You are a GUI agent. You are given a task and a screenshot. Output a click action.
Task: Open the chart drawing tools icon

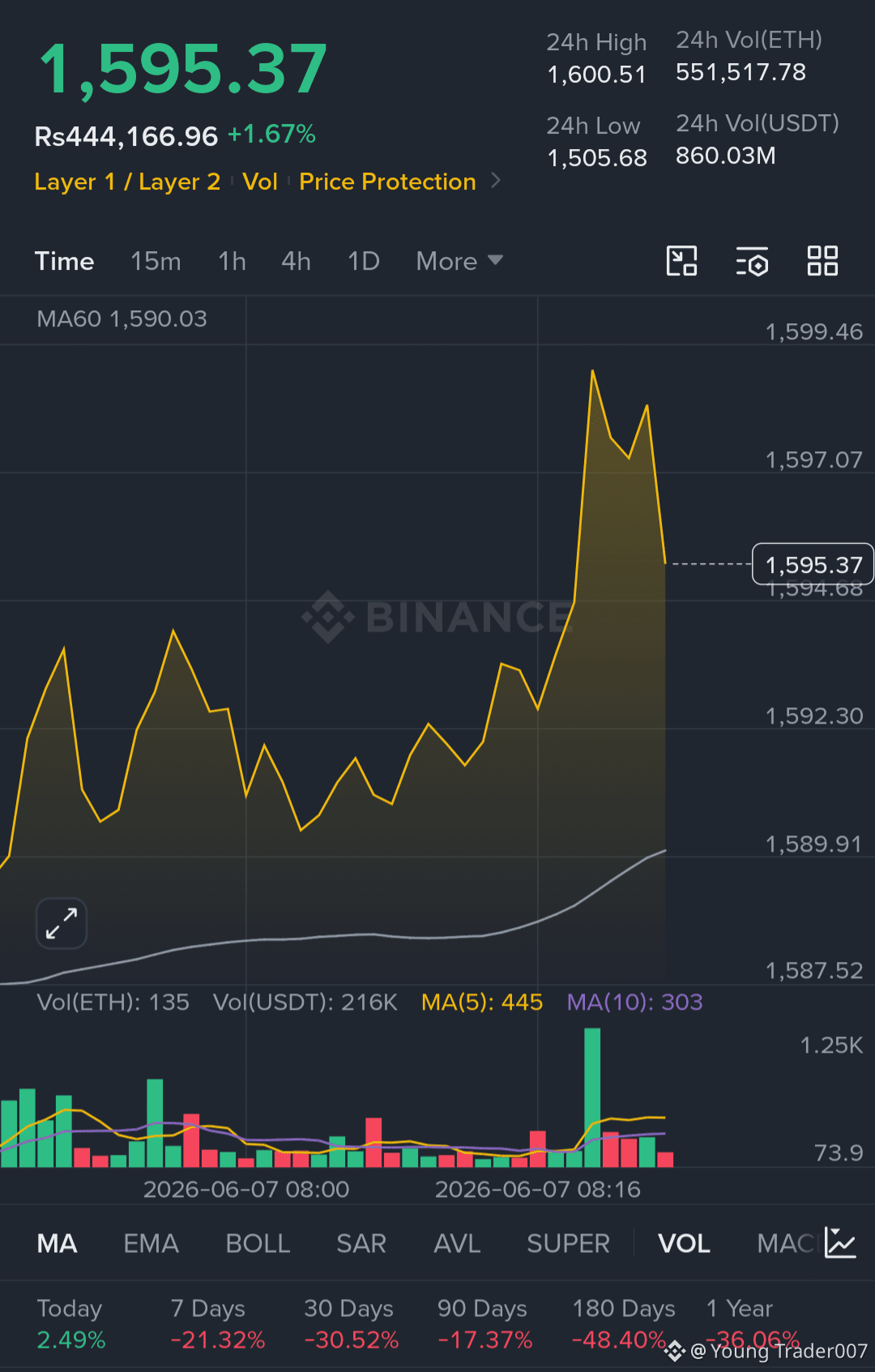(681, 261)
